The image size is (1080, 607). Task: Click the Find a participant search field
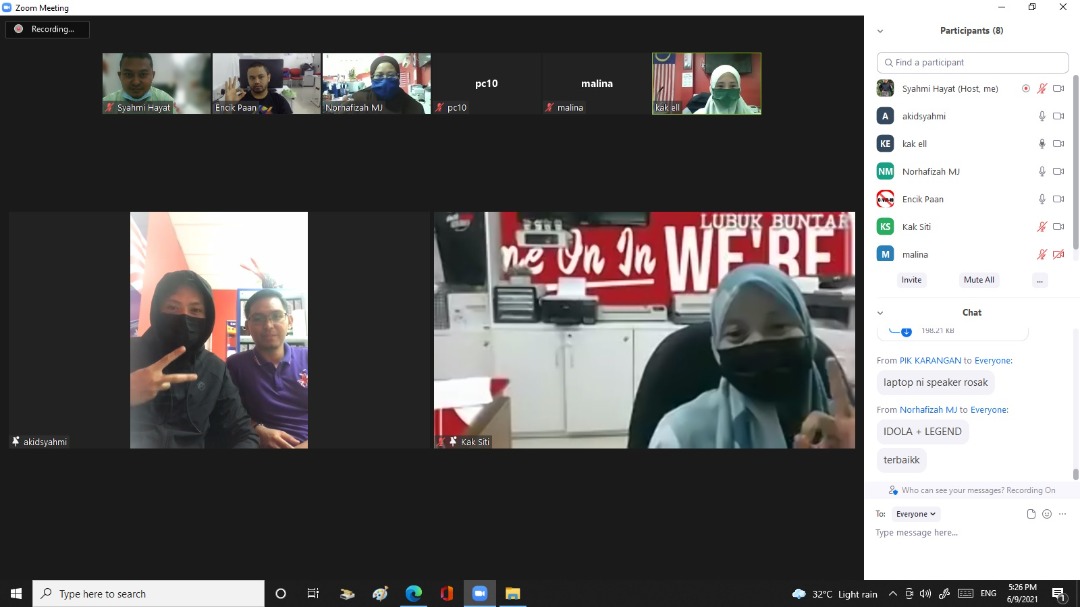[x=971, y=62]
